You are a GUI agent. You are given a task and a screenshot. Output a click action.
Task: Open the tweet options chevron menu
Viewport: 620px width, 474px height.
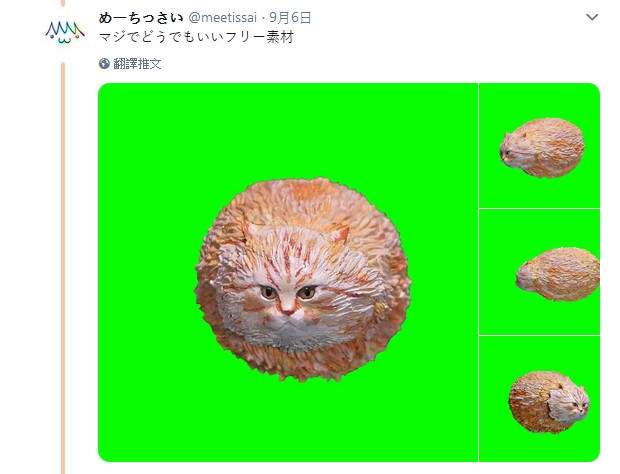point(592,17)
